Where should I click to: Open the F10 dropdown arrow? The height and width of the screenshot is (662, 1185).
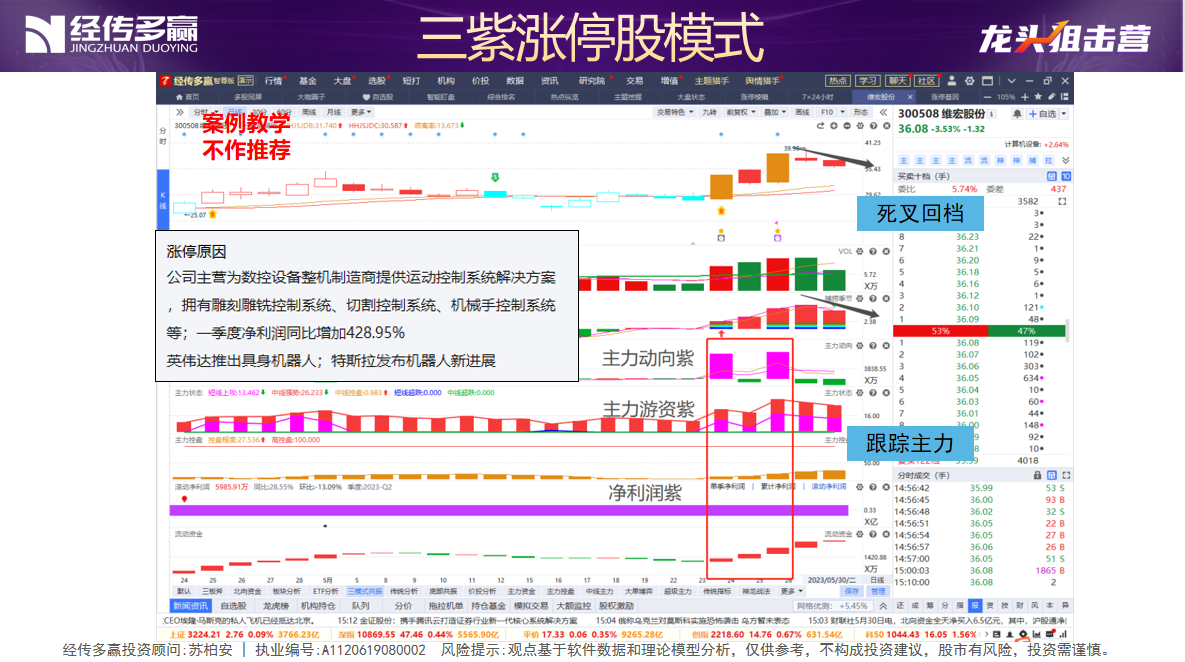click(843, 113)
